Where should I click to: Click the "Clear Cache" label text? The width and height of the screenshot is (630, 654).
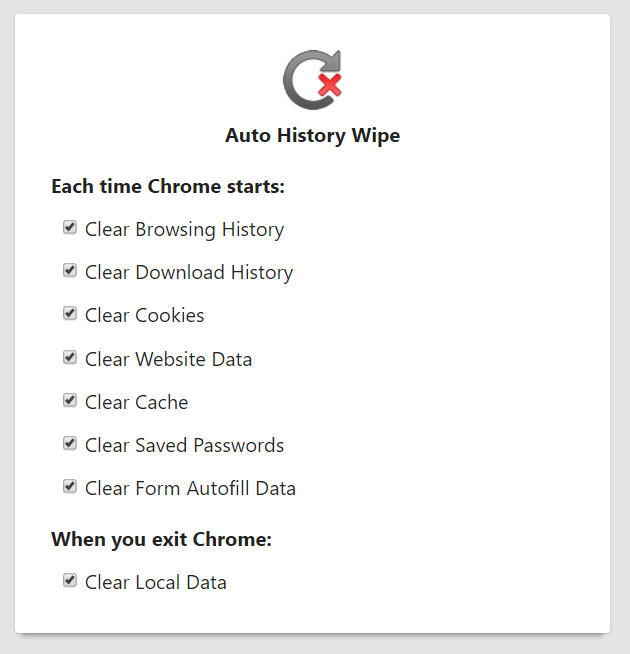[136, 403]
